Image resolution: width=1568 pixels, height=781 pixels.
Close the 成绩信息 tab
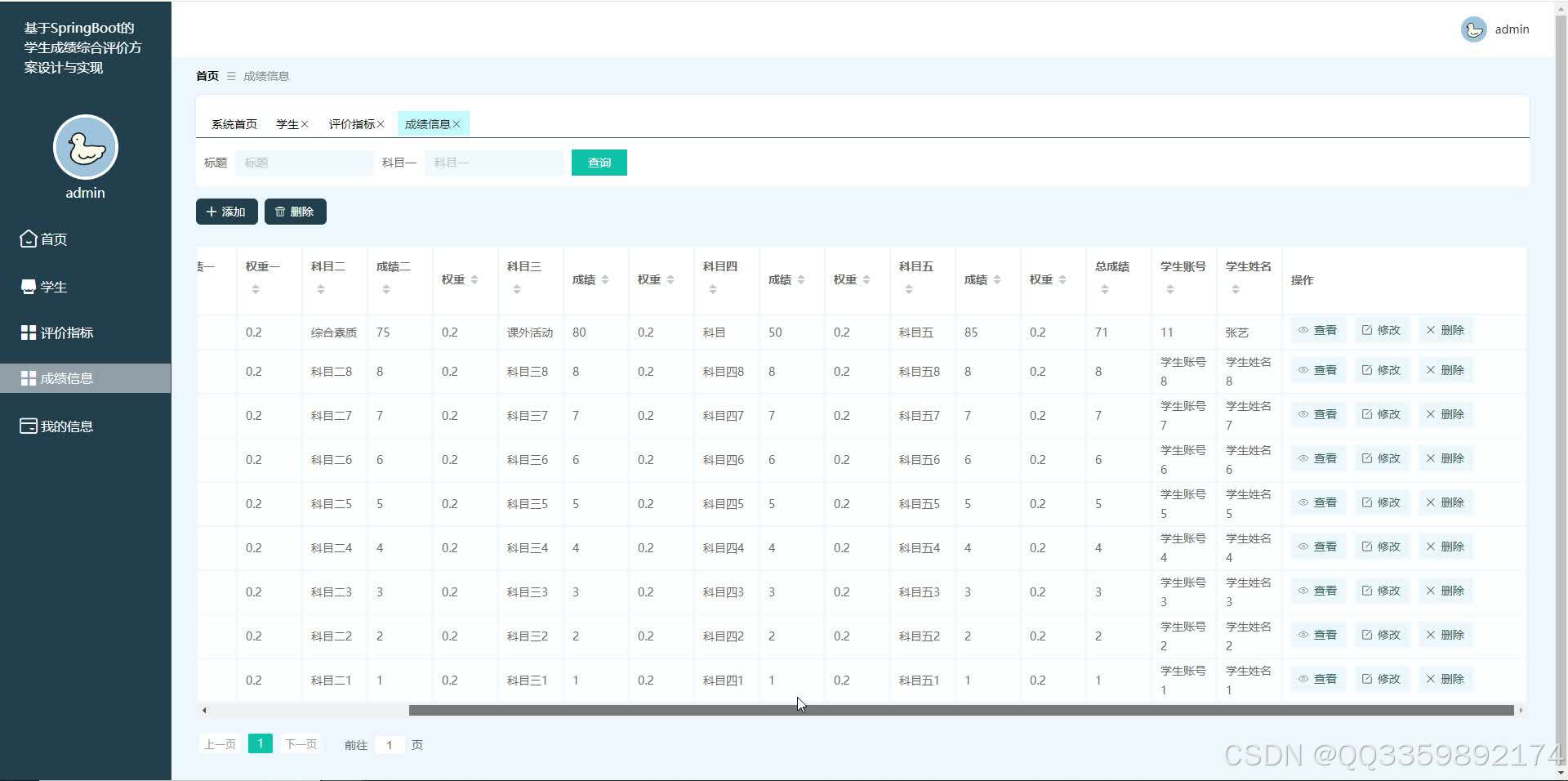click(457, 124)
